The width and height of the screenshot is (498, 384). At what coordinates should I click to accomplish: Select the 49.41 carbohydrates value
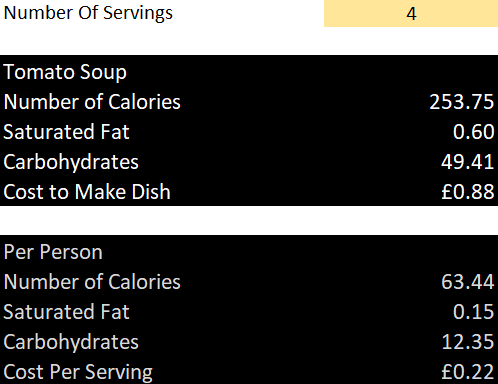(x=467, y=162)
